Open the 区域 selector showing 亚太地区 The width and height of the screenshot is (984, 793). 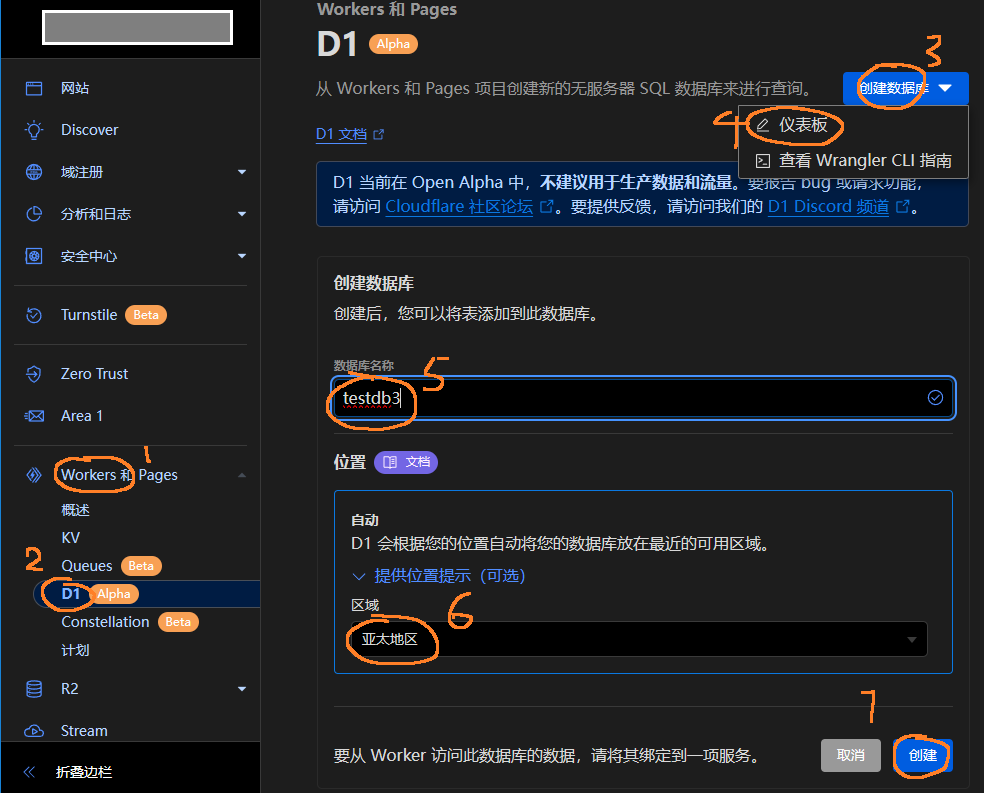(x=640, y=639)
